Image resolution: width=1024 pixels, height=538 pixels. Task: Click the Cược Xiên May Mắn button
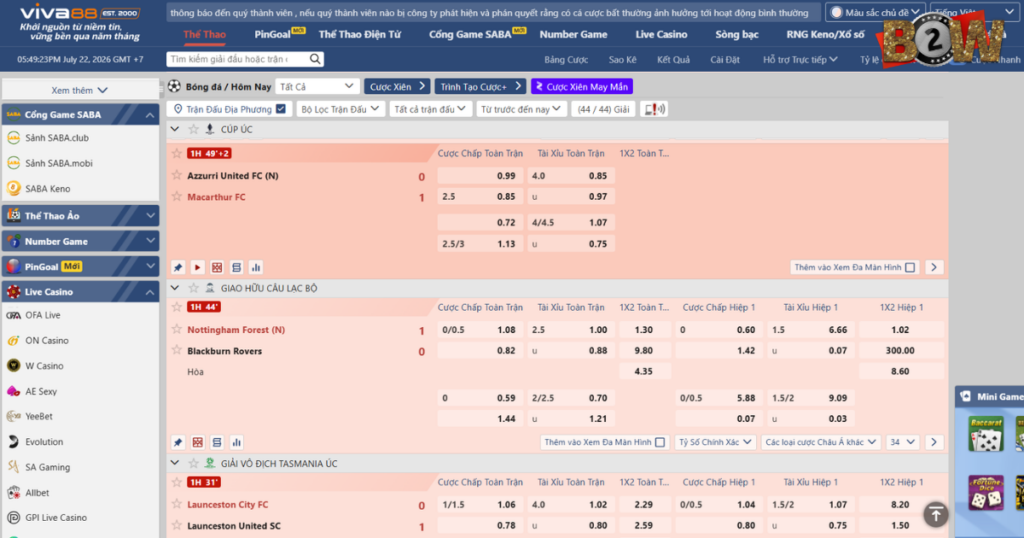(582, 86)
